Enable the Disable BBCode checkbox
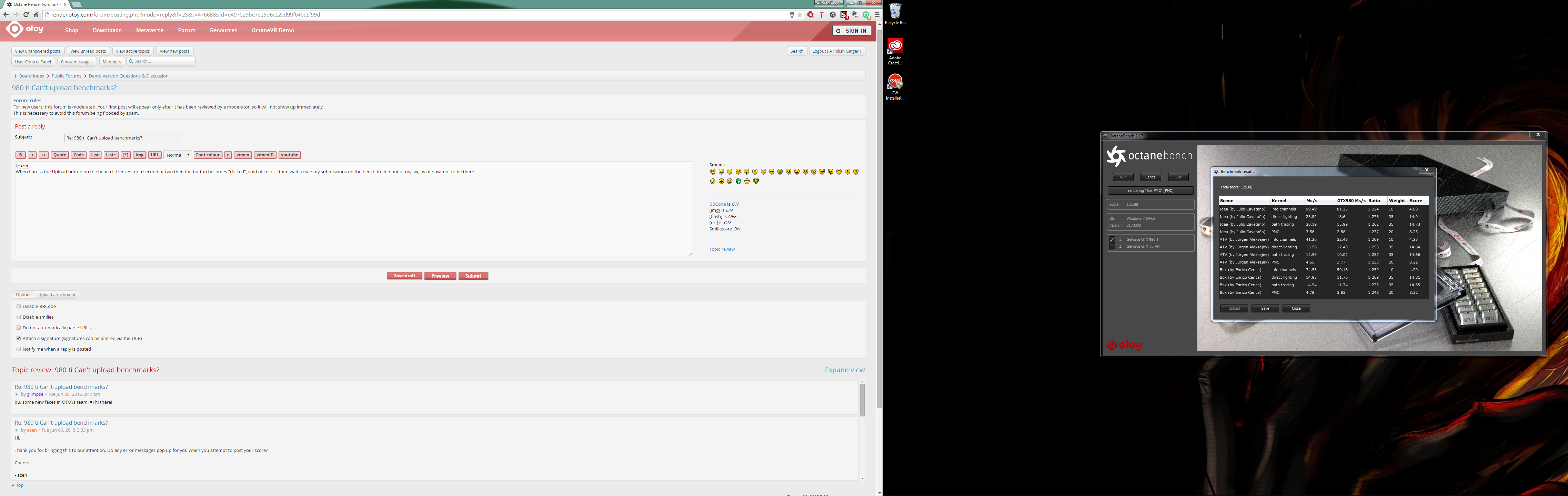This screenshot has width=1568, height=496. tap(19, 306)
